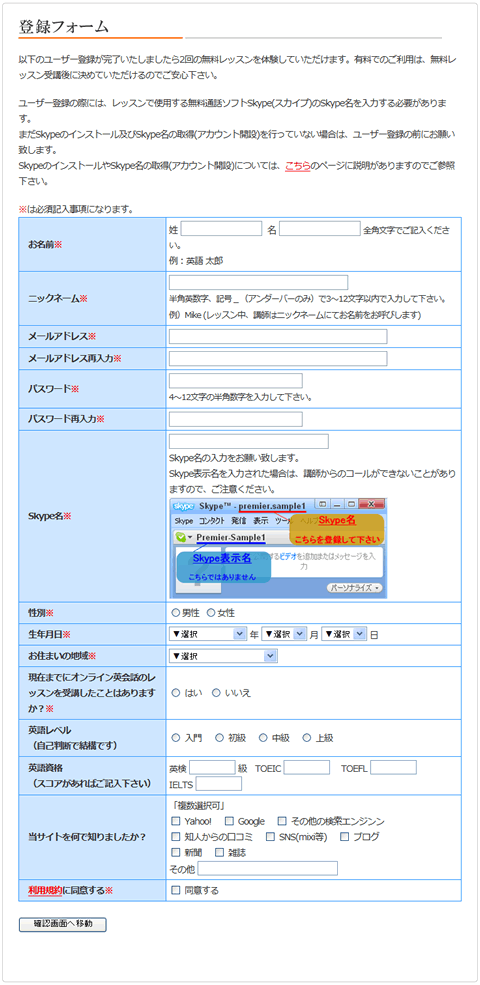
Task: Click the パスワード再入力 input field
Action: click(x=236, y=419)
